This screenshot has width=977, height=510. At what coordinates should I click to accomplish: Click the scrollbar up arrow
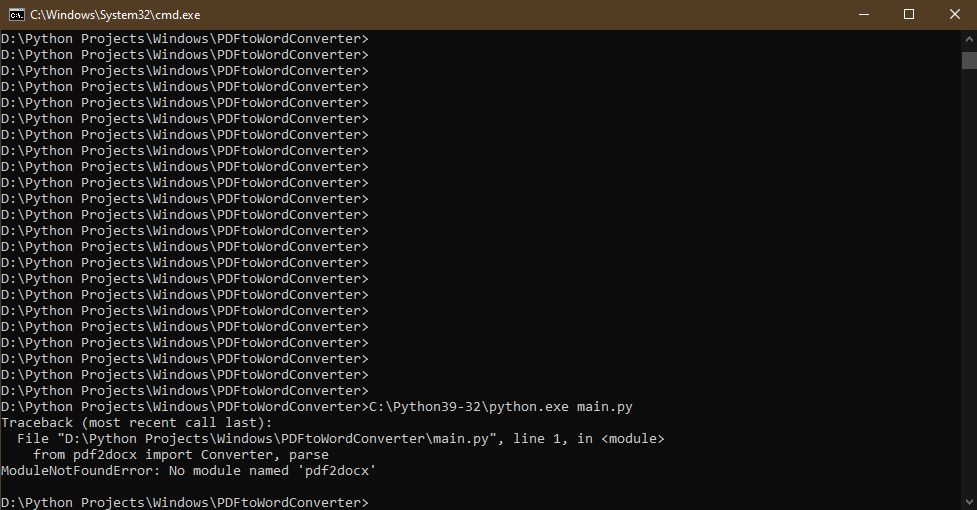click(x=970, y=39)
